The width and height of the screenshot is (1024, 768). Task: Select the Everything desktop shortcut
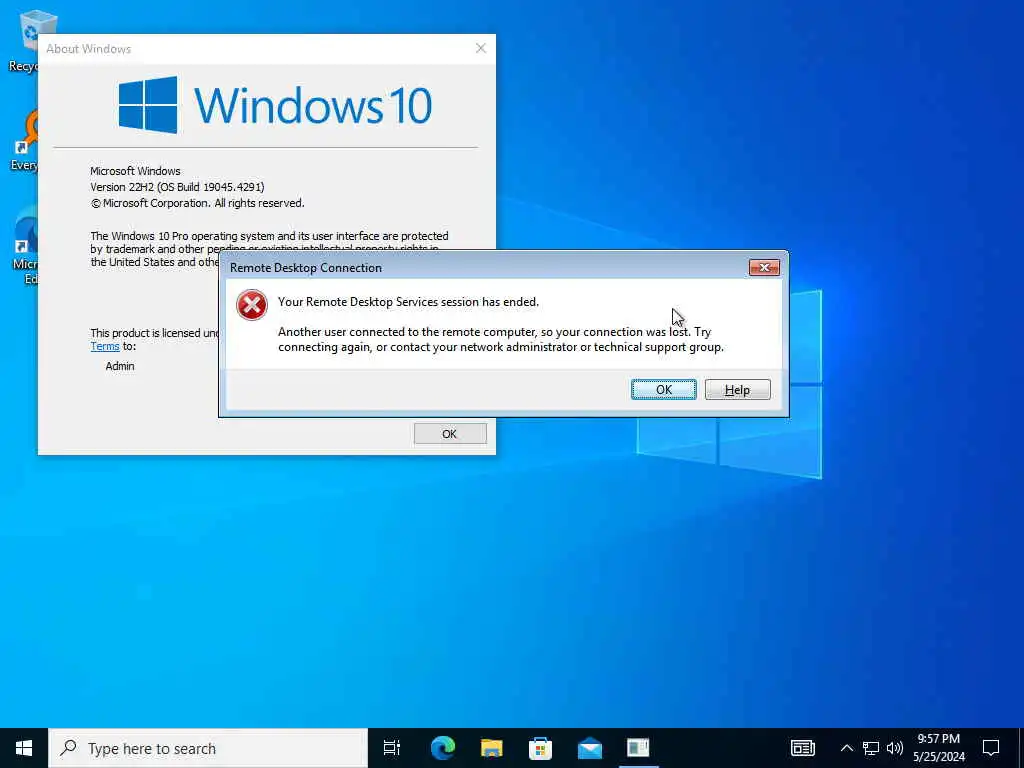[24, 140]
